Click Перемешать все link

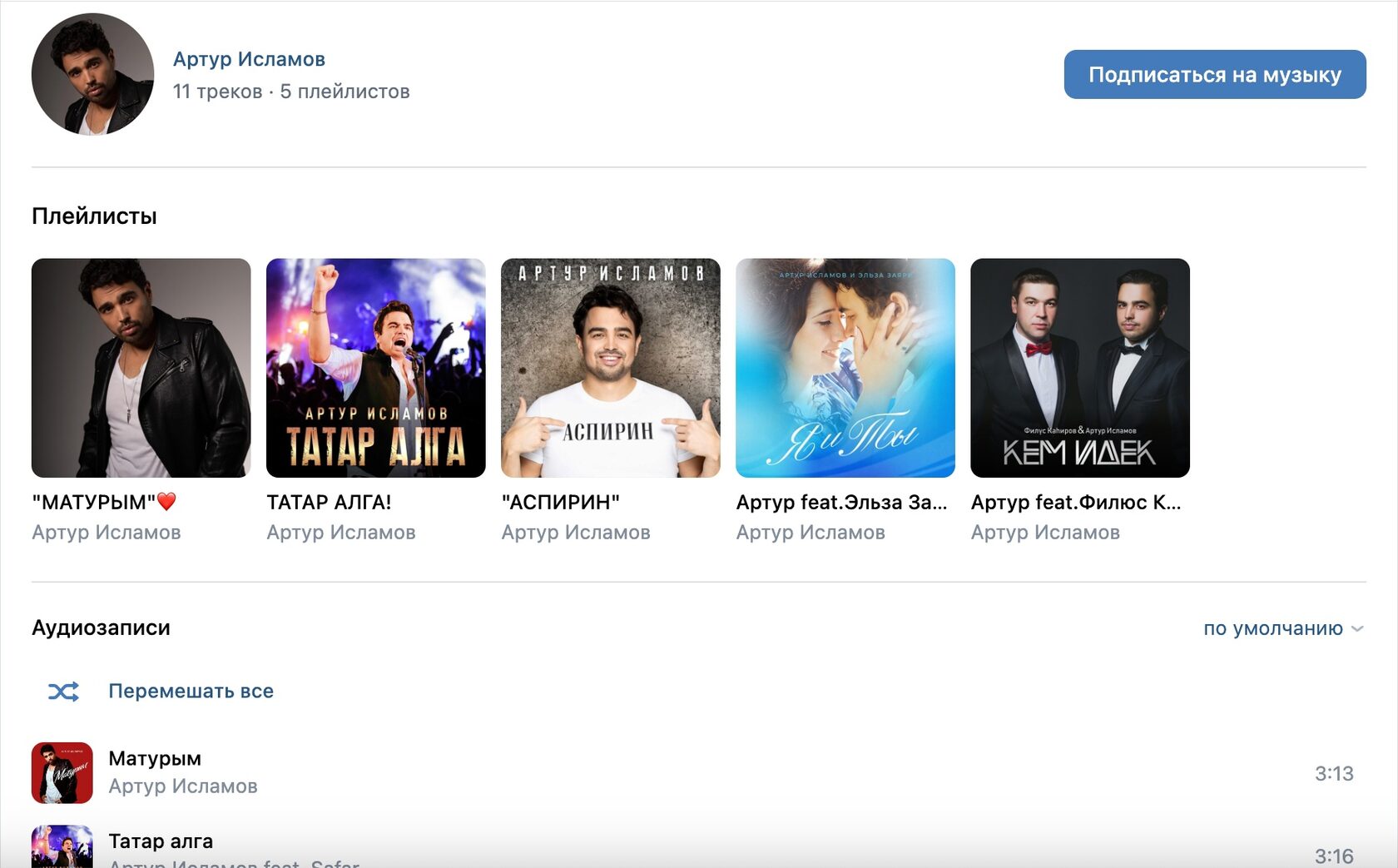(191, 691)
